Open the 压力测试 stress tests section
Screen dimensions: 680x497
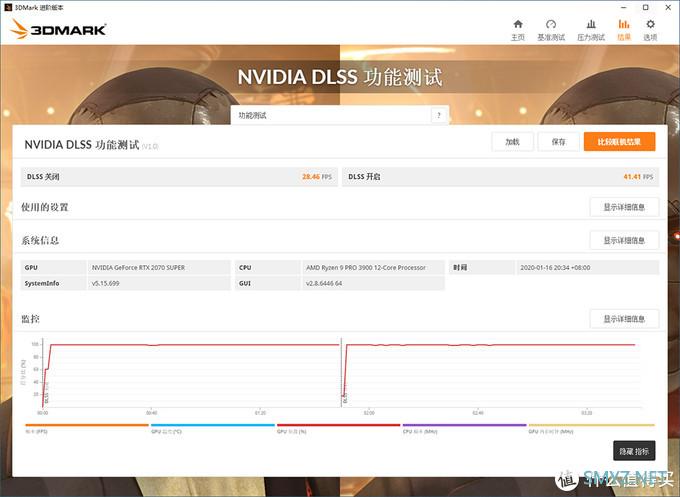(x=591, y=30)
